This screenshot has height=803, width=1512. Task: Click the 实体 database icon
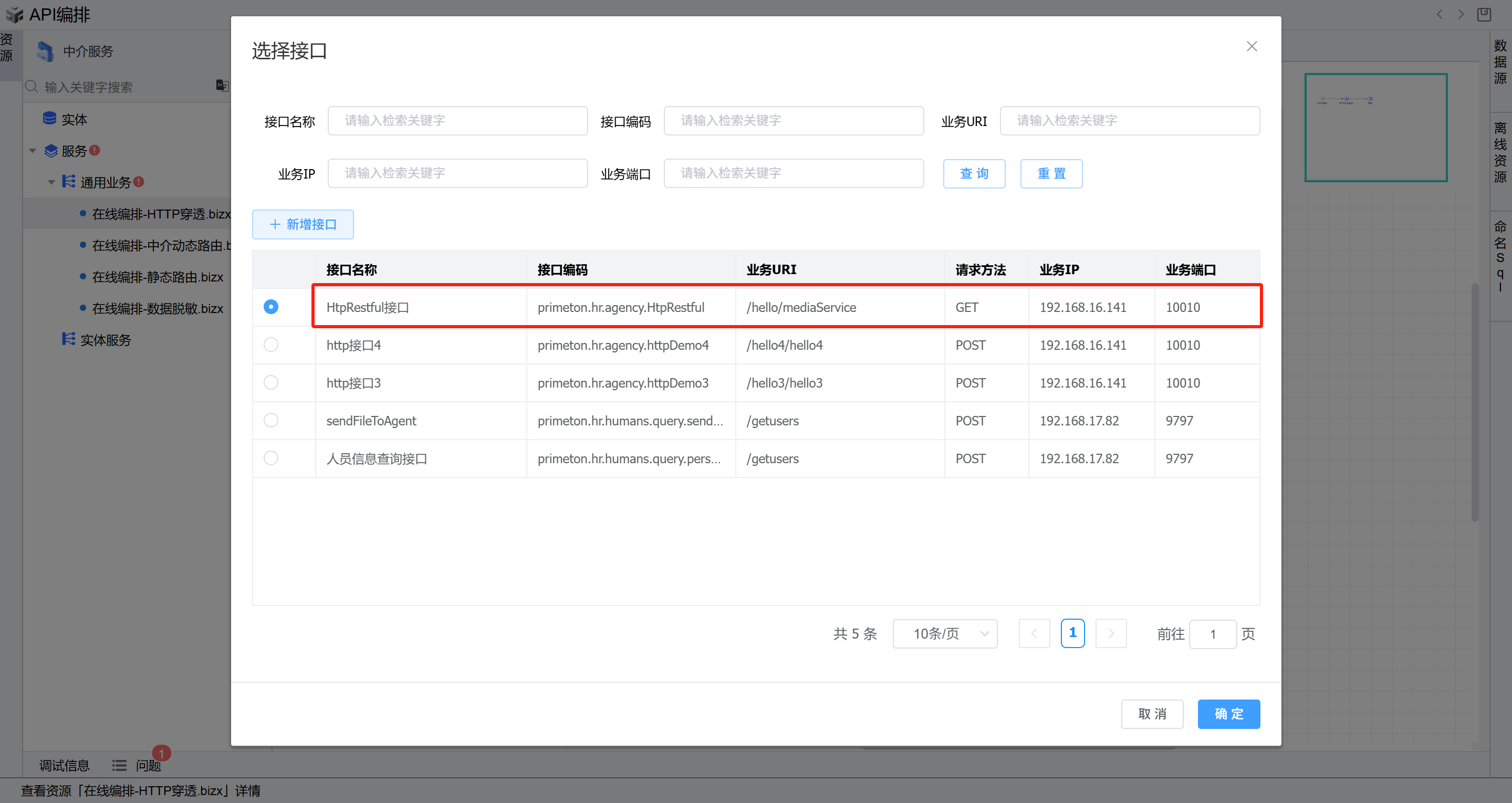click(x=49, y=119)
